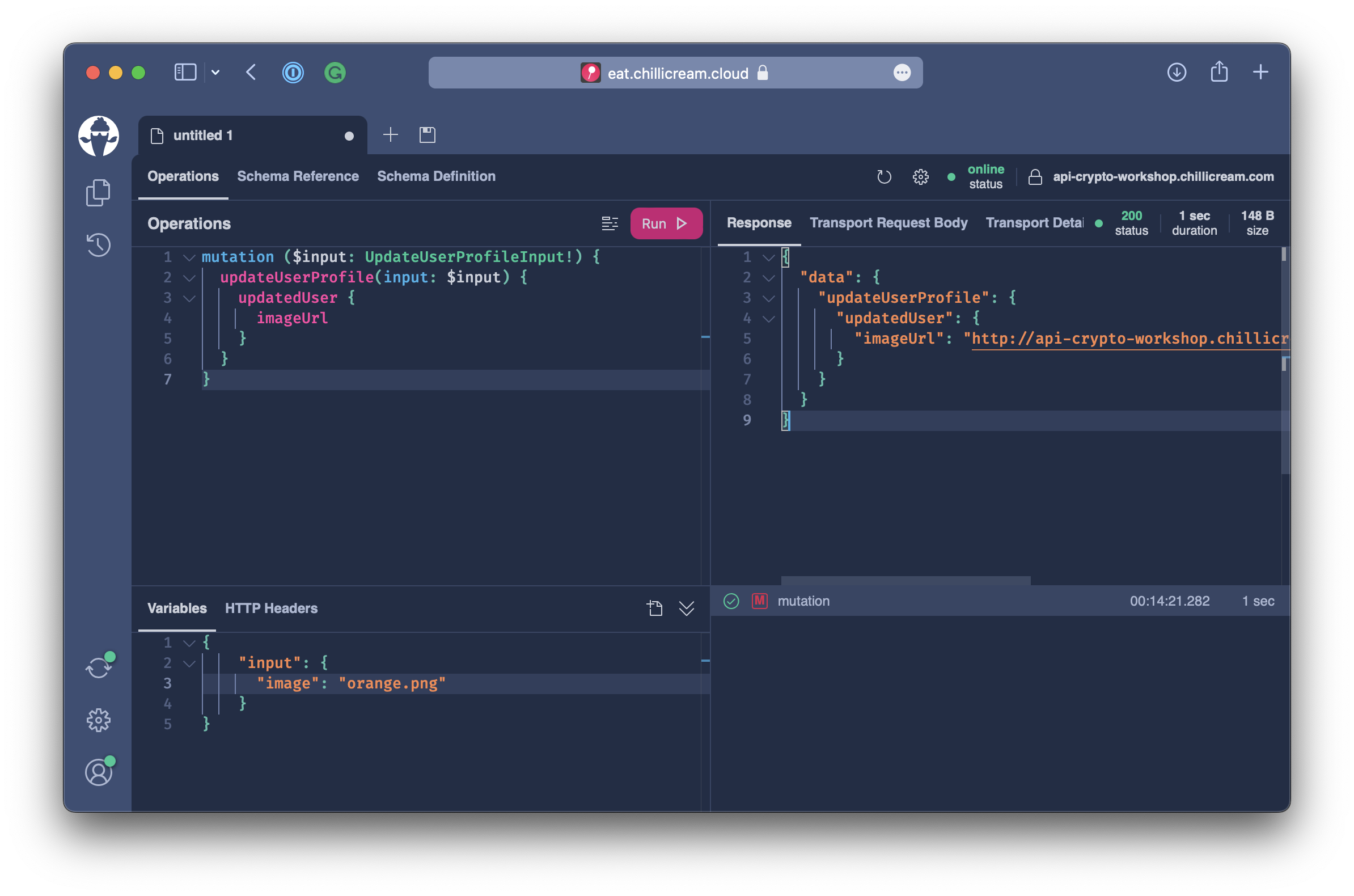Open the Schema Reference tab

point(297,176)
